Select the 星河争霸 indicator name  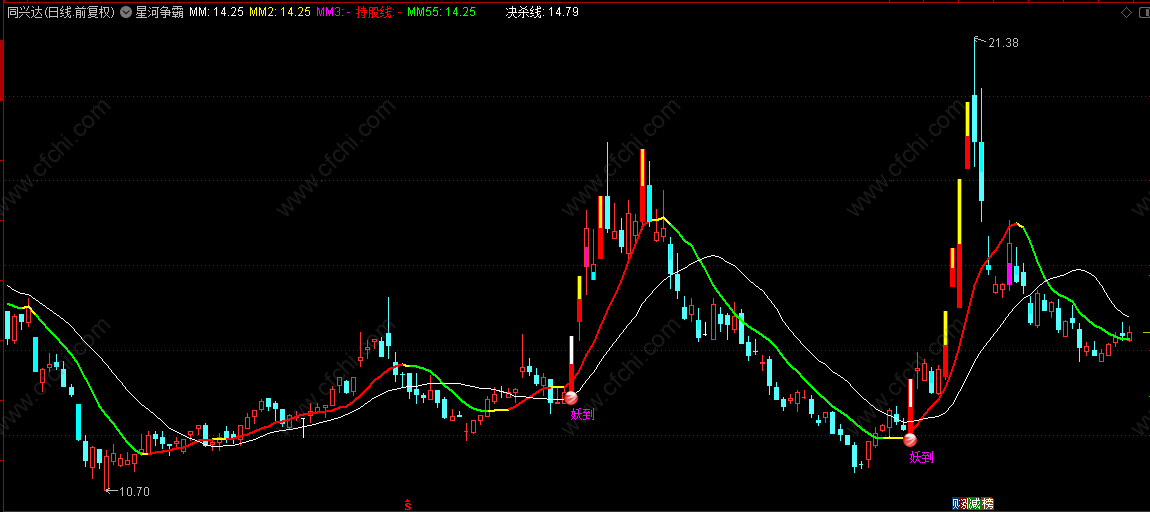click(160, 12)
